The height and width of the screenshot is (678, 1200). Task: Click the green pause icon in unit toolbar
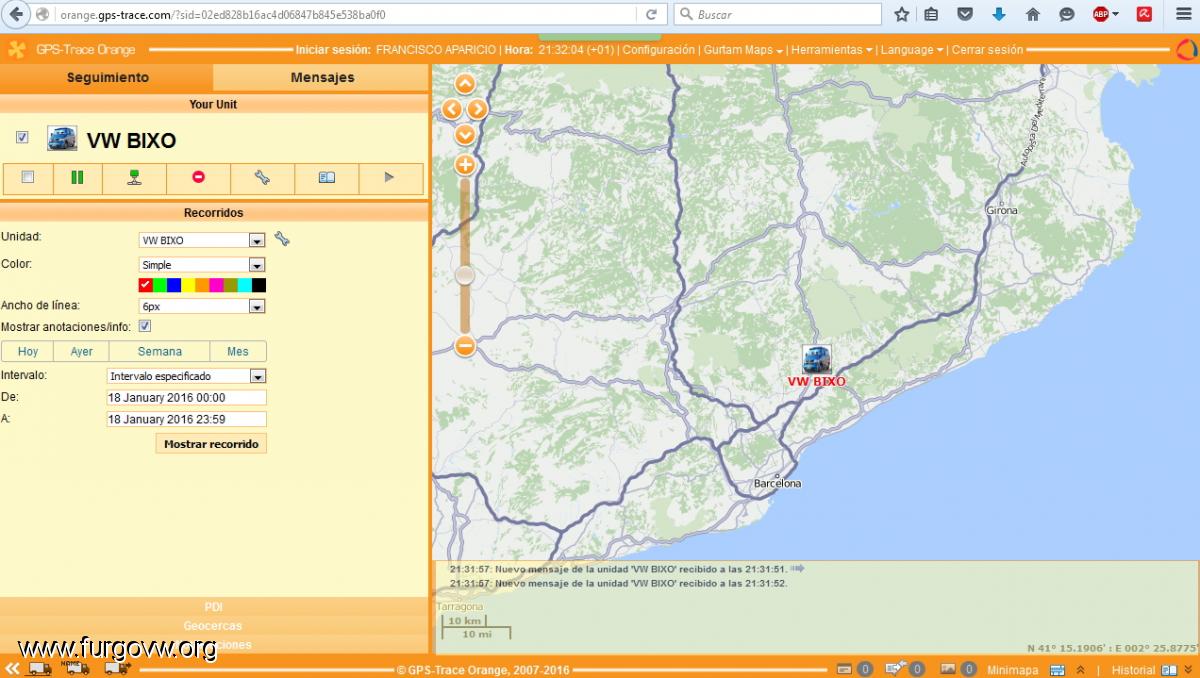77,178
